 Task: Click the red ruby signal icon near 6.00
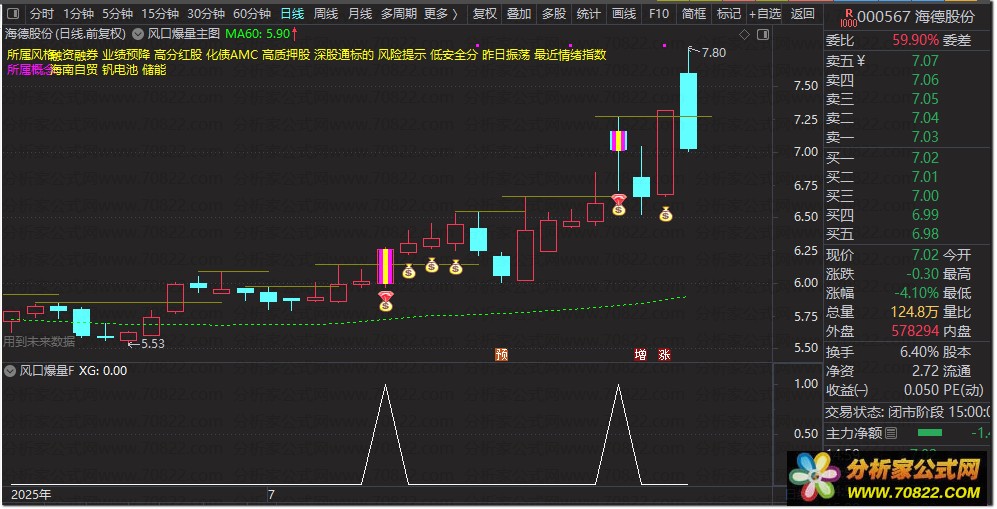click(385, 297)
